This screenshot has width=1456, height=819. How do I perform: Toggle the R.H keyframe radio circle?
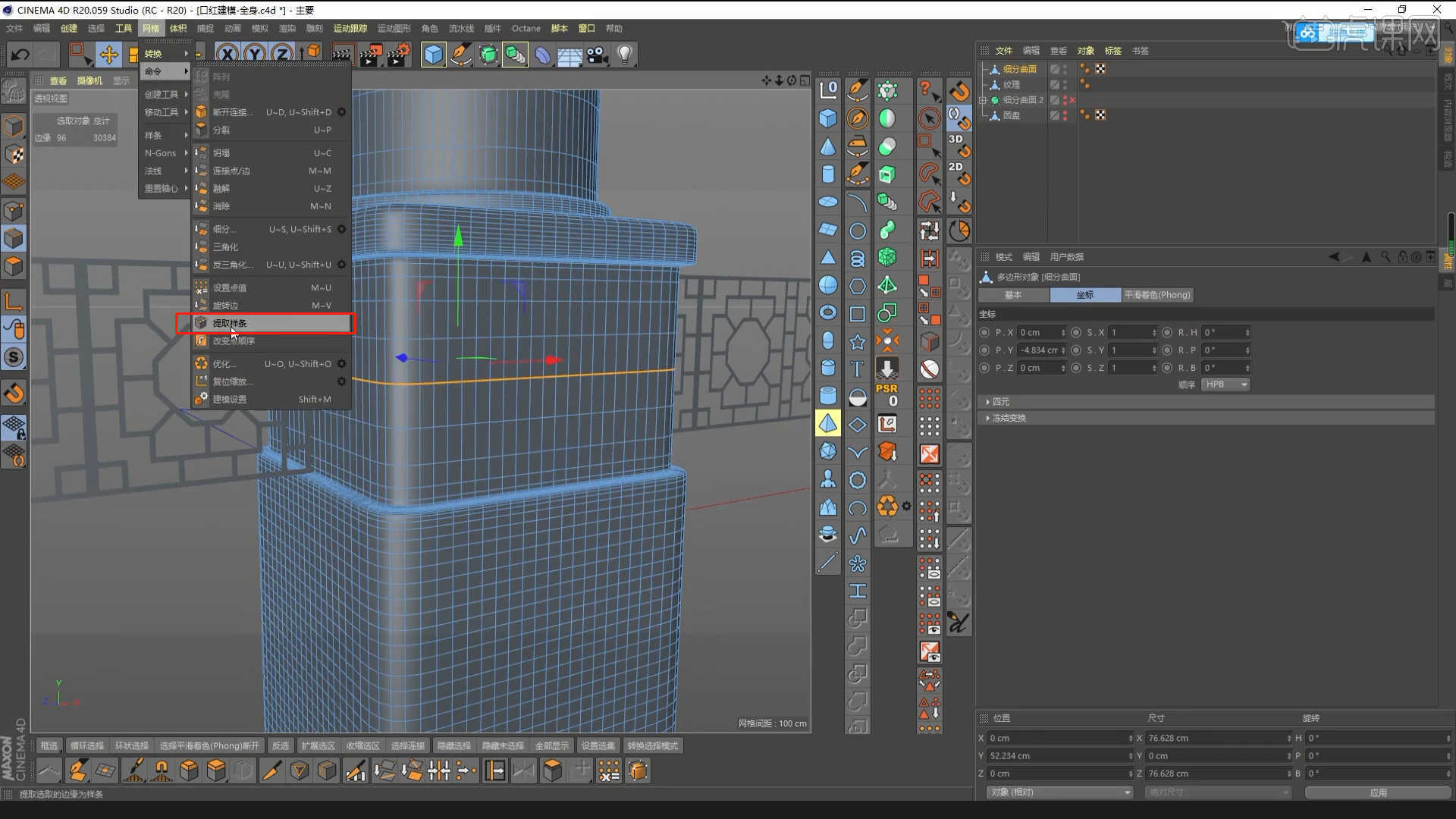(1167, 333)
